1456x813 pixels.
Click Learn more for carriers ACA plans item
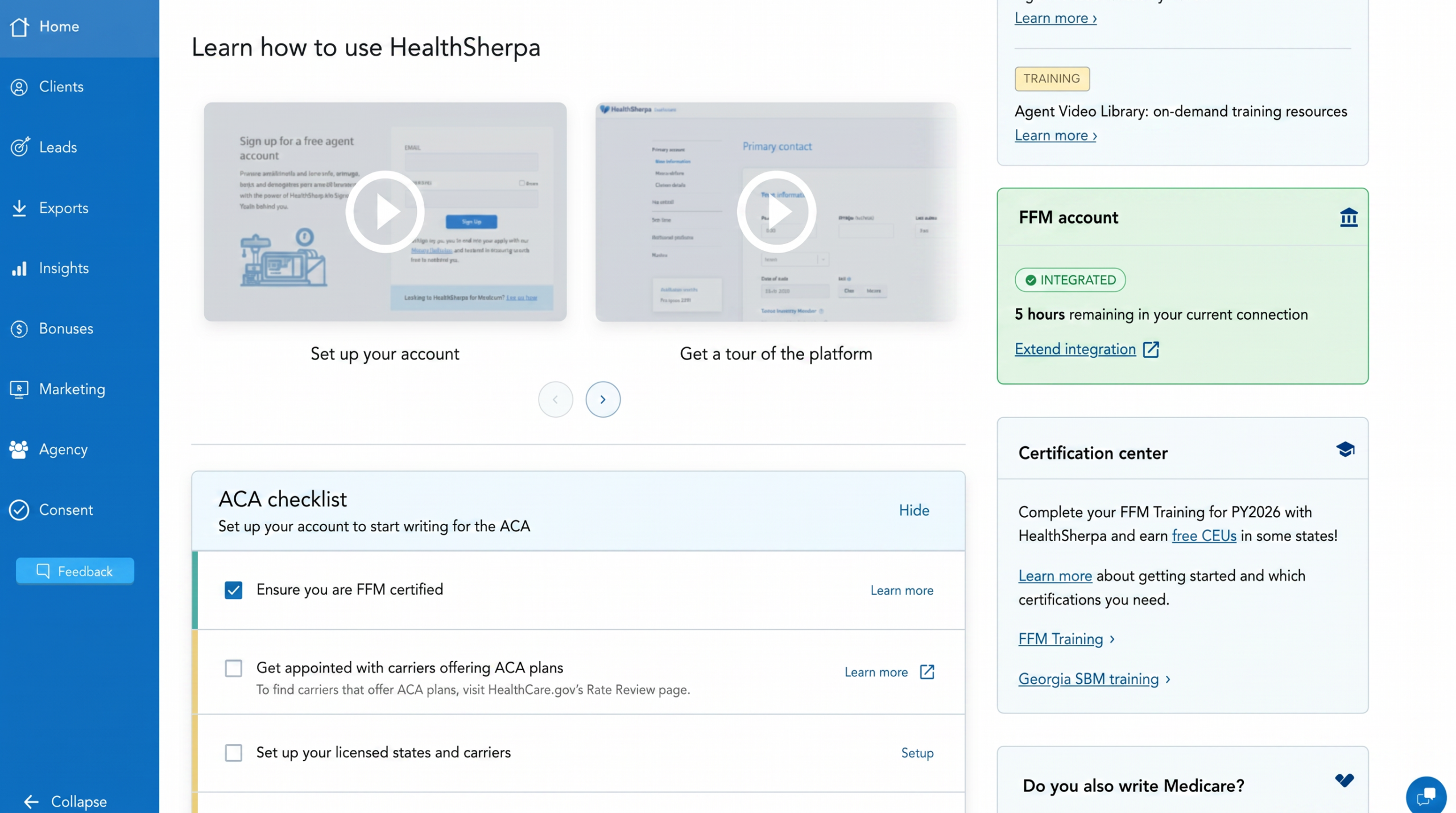(876, 672)
